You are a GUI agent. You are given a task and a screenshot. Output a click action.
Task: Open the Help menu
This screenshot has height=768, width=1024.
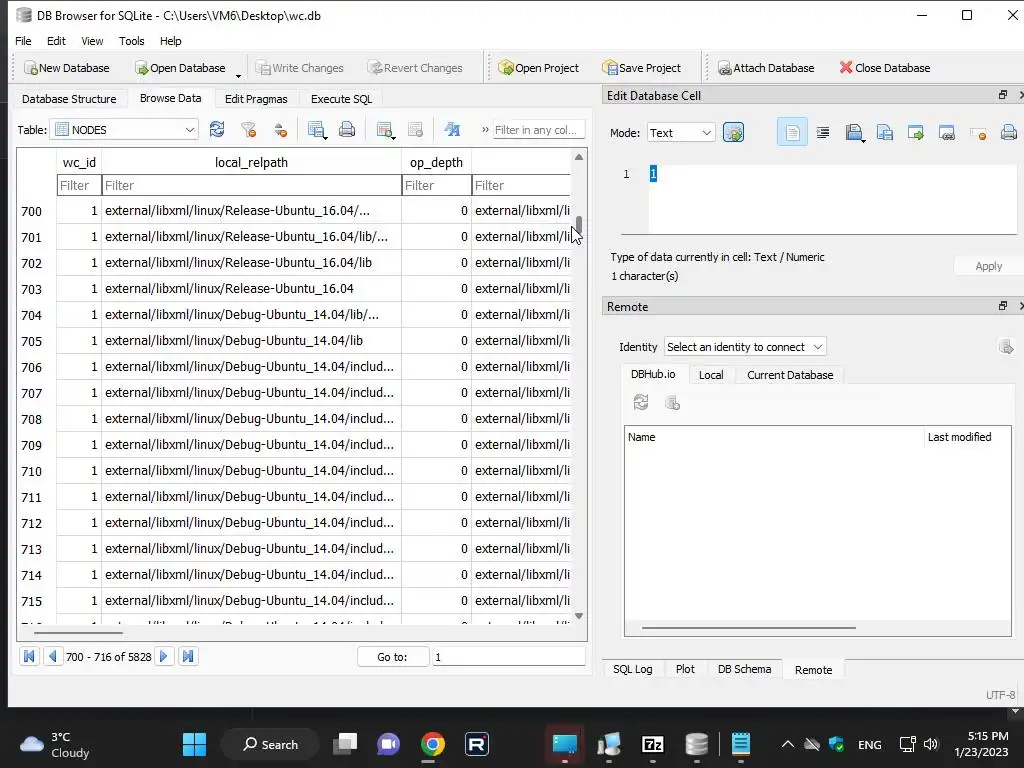coord(170,40)
